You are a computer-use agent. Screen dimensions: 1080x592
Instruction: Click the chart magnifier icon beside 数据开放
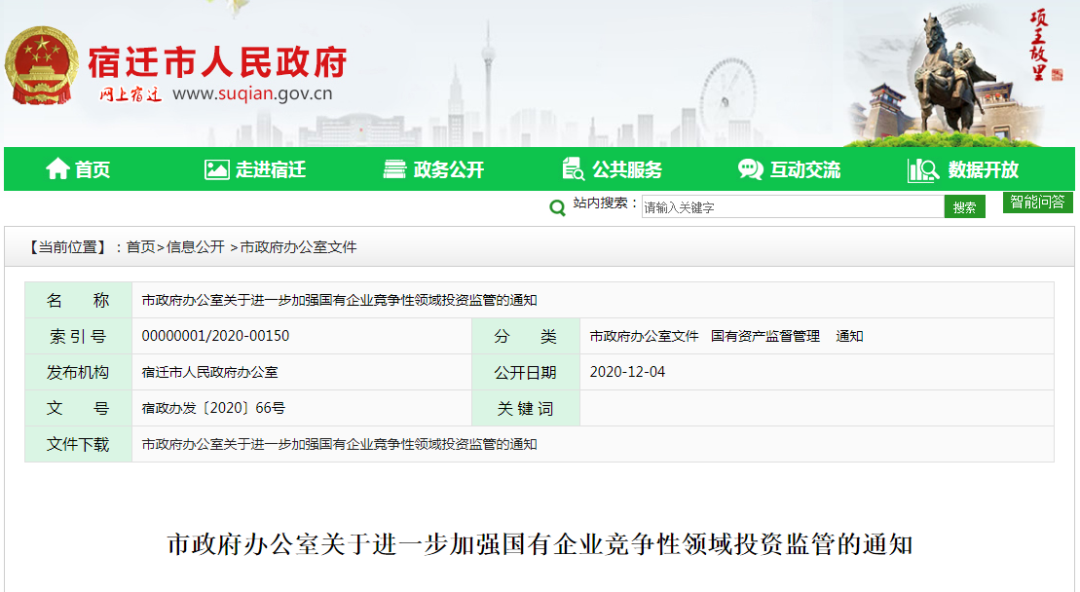924,170
